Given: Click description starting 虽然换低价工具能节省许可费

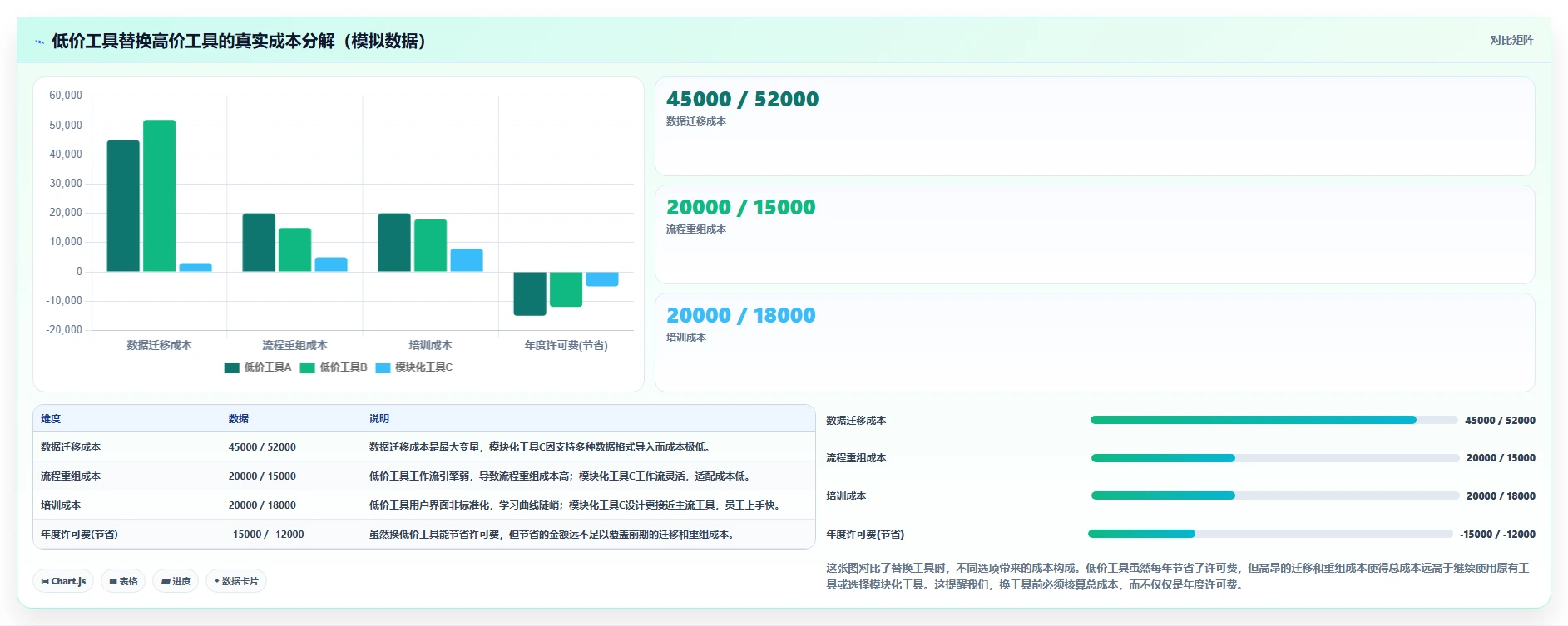Looking at the screenshot, I should [x=554, y=535].
